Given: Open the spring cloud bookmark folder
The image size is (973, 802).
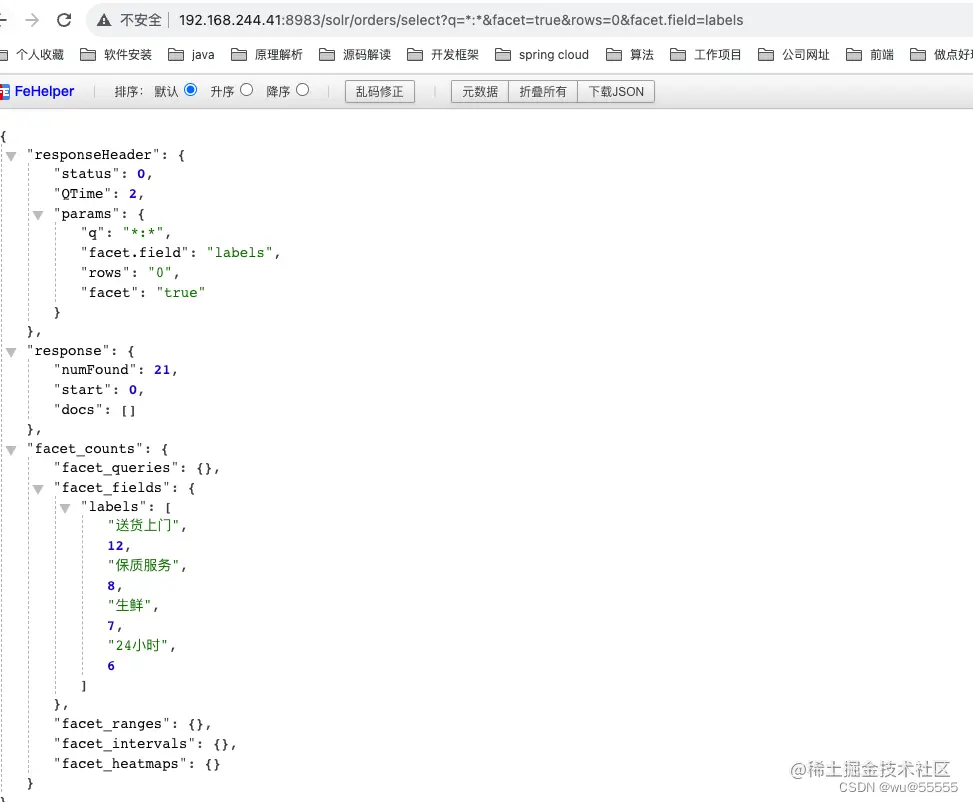Looking at the screenshot, I should click(x=542, y=55).
